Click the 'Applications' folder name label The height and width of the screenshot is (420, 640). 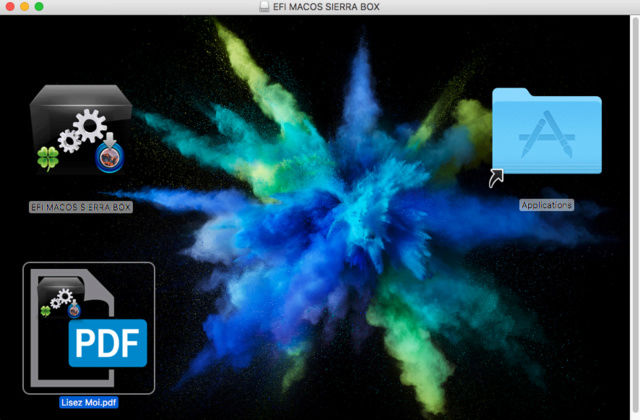pos(547,205)
